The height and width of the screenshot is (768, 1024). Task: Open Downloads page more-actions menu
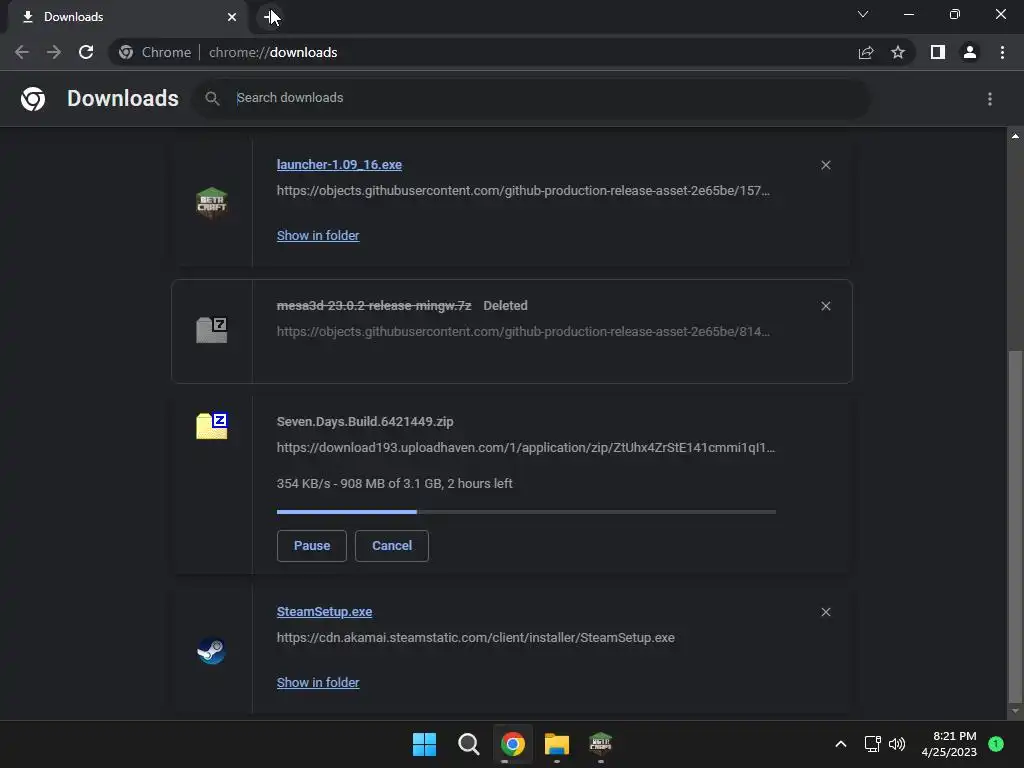(990, 99)
